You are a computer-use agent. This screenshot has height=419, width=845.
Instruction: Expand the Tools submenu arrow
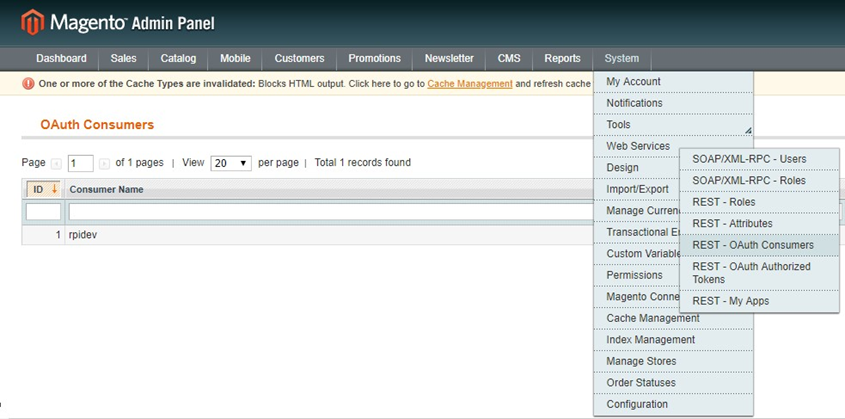click(746, 130)
